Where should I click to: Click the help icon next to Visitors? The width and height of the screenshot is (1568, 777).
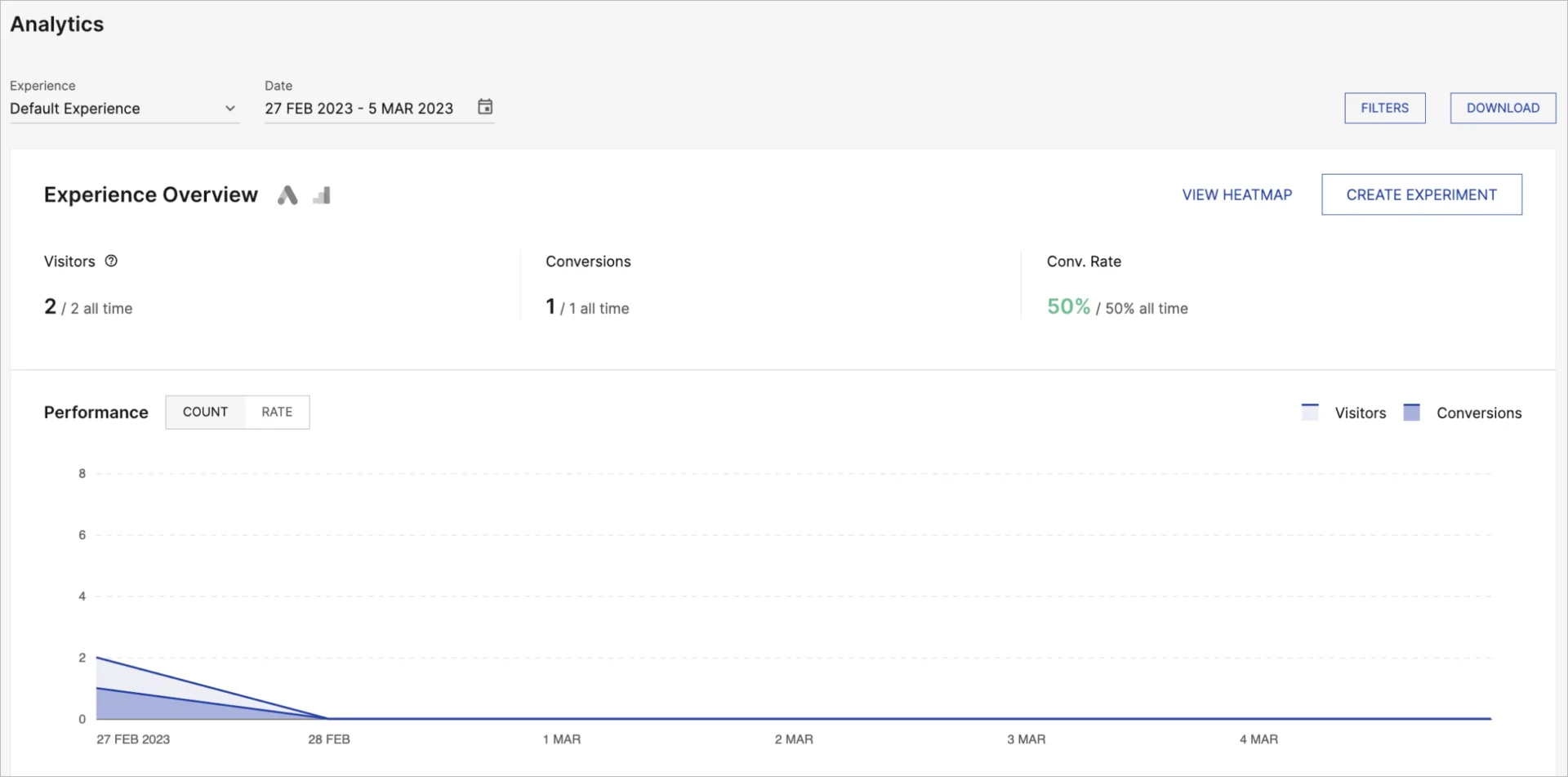[x=110, y=261]
